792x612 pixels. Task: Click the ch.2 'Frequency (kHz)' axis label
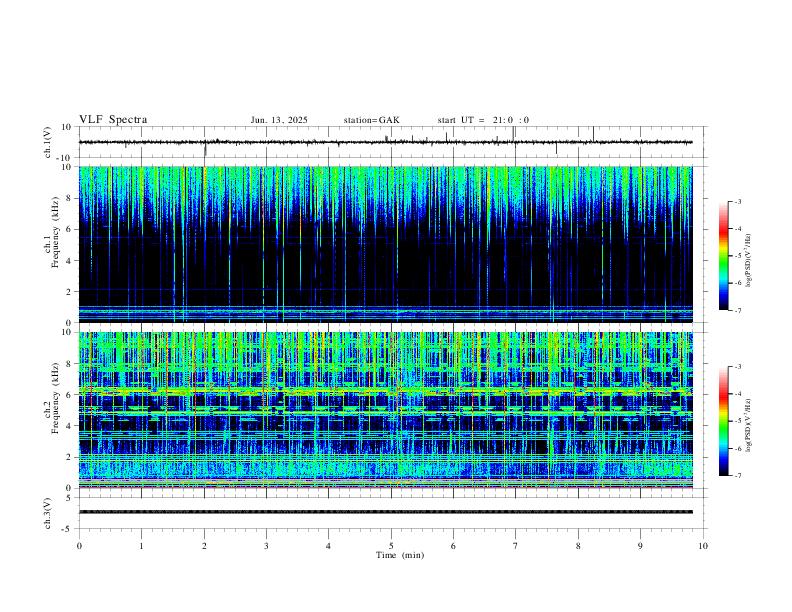tap(55, 398)
